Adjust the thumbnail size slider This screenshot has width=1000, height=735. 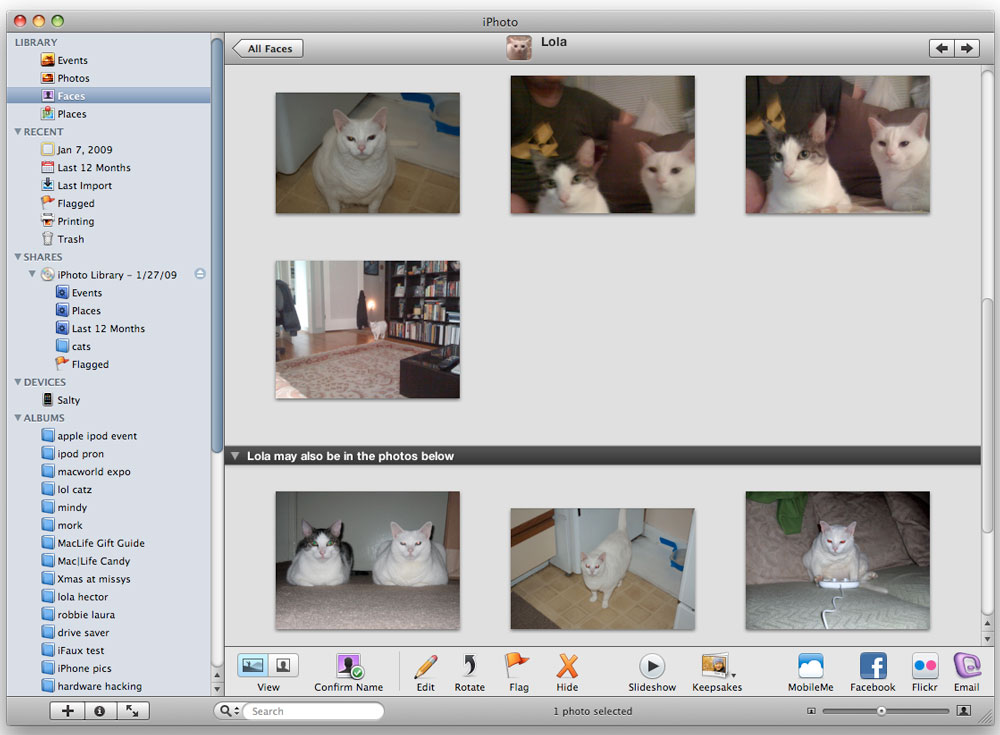coord(881,711)
